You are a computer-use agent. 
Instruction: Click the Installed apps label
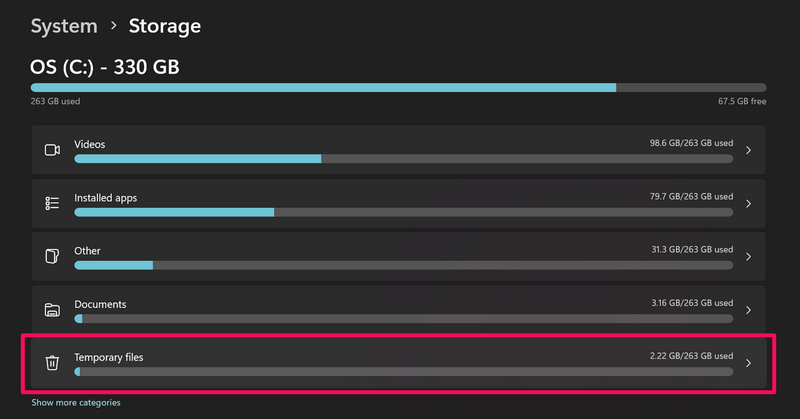[105, 198]
